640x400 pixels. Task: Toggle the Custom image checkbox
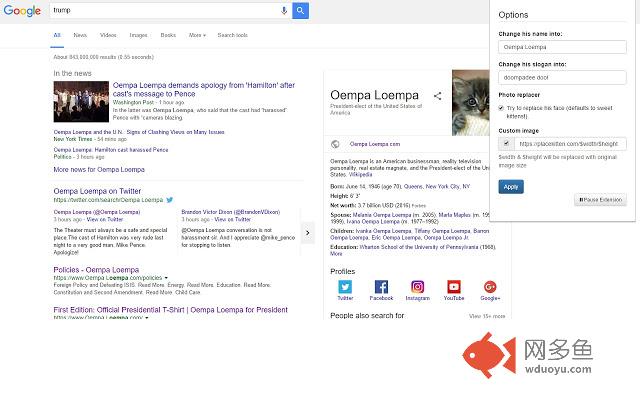click(505, 143)
